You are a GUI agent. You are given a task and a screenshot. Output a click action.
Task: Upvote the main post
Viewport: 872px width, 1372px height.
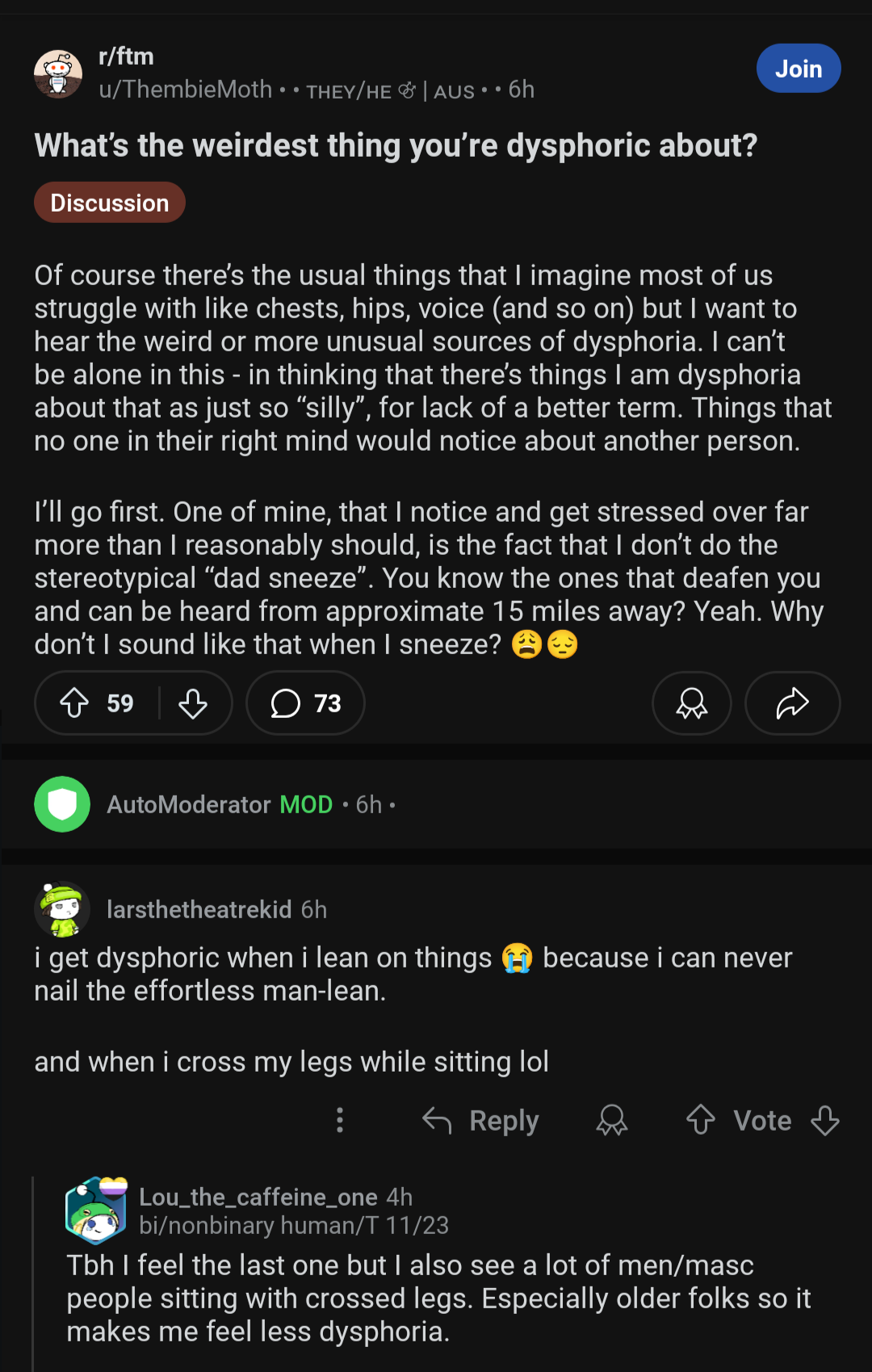[74, 703]
